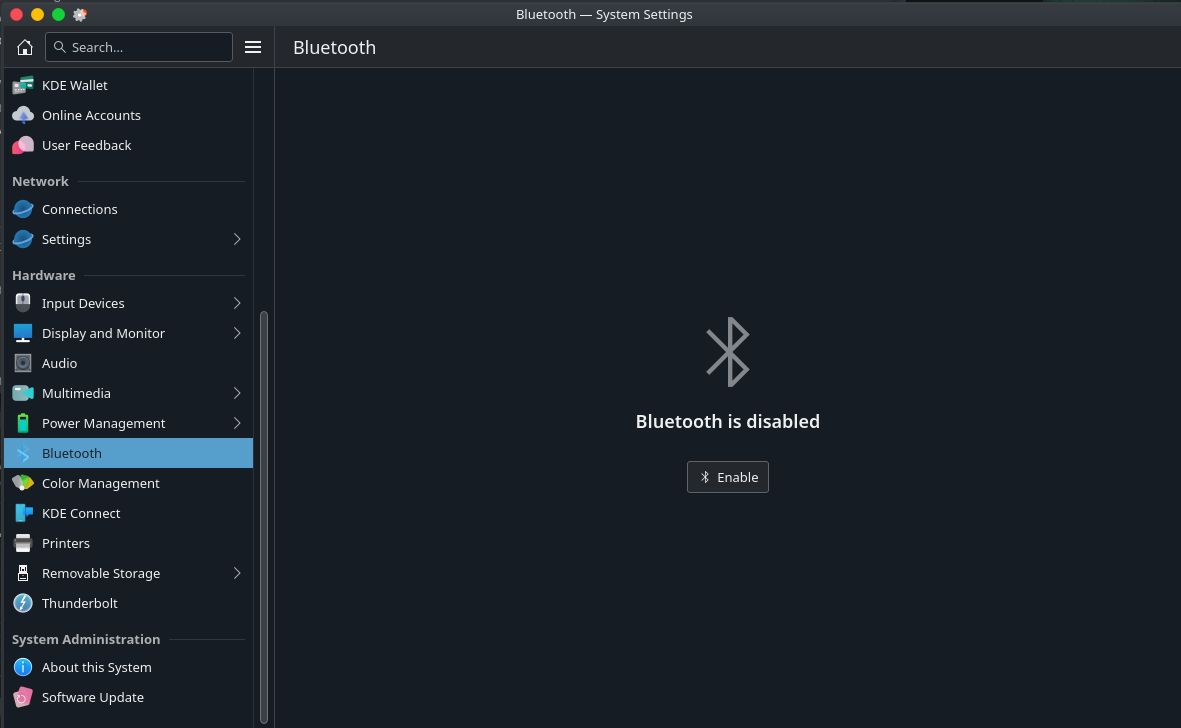Screen dimensions: 1181x728
Task: Click the Software Update icon
Action: [x=23, y=698]
